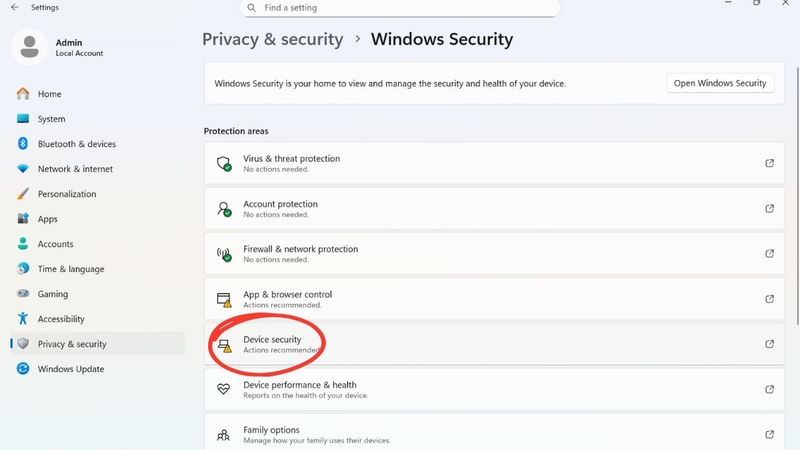Viewport: 800px width, 450px height.
Task: Open the Firewall & network protection row
Action: coord(494,254)
